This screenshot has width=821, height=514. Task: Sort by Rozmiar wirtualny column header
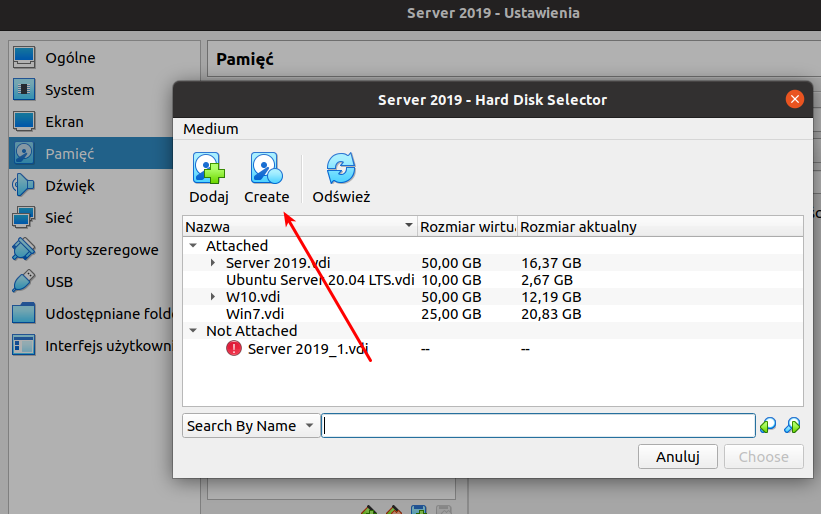tap(467, 227)
